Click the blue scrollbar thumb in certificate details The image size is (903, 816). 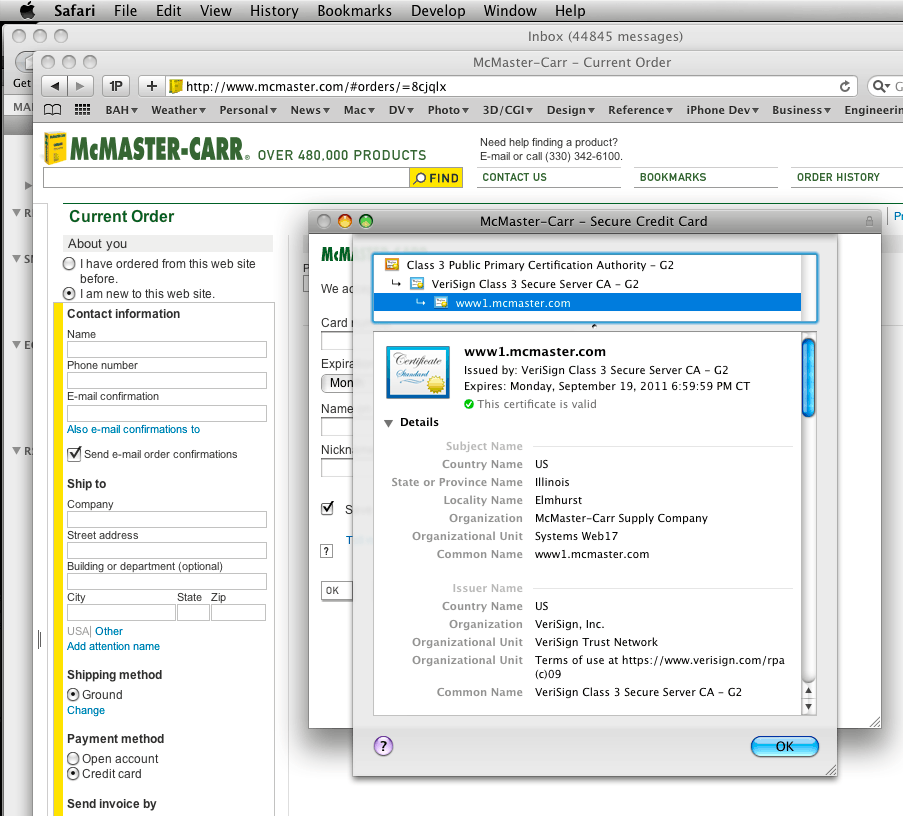pos(809,377)
